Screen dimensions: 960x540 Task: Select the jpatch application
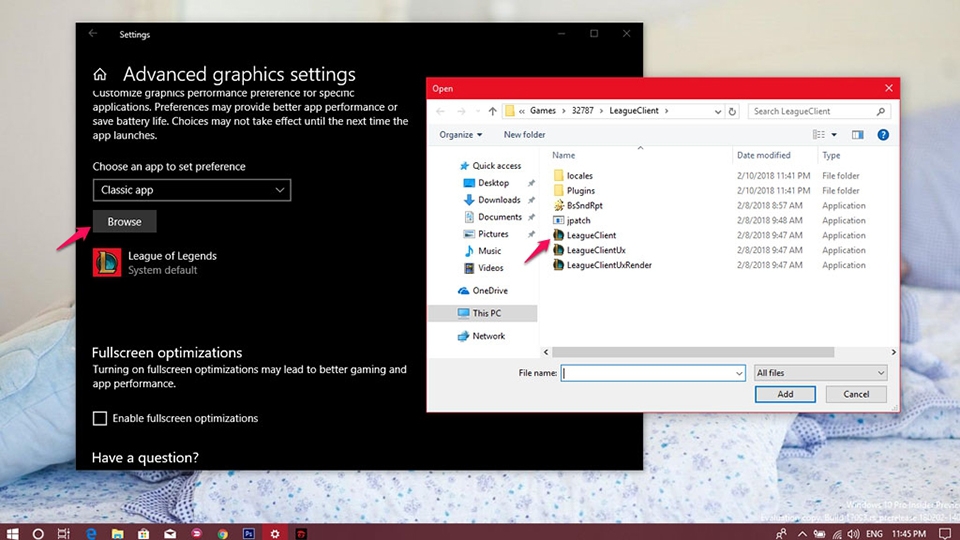click(572, 220)
